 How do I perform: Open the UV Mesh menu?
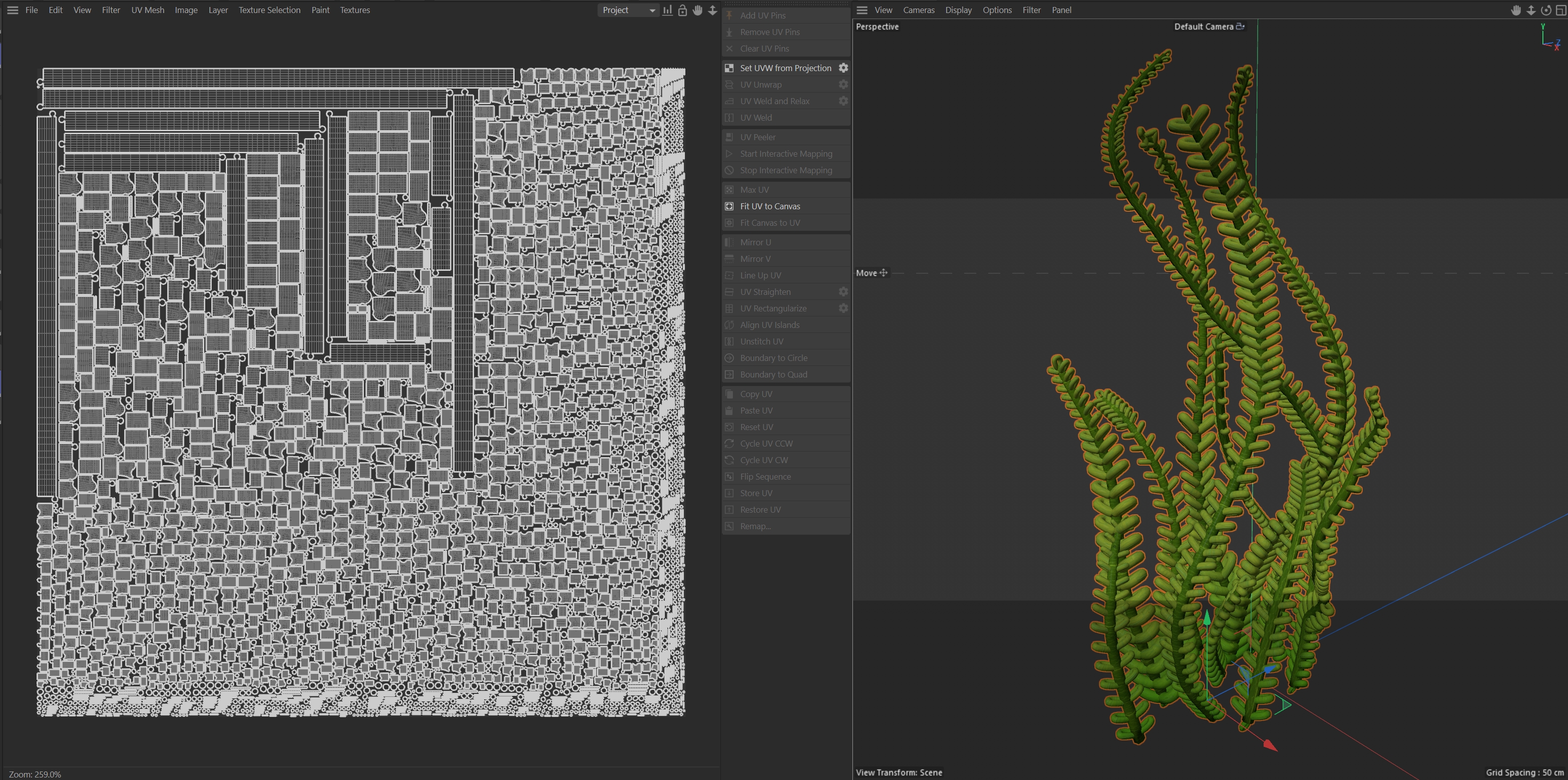(147, 11)
